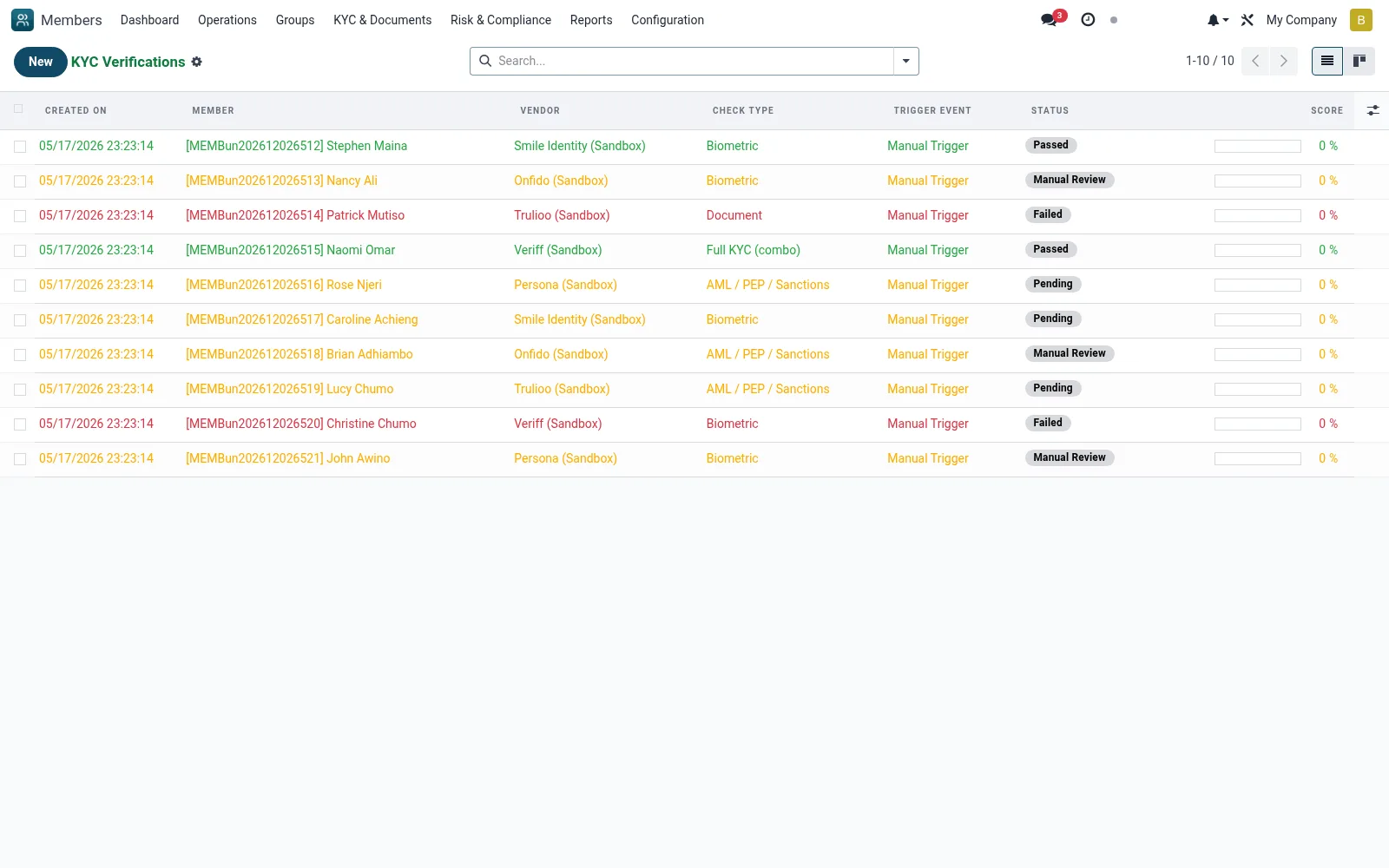Click Failed badge for Christine Chumo
This screenshot has width=1389, height=868.
click(1048, 423)
